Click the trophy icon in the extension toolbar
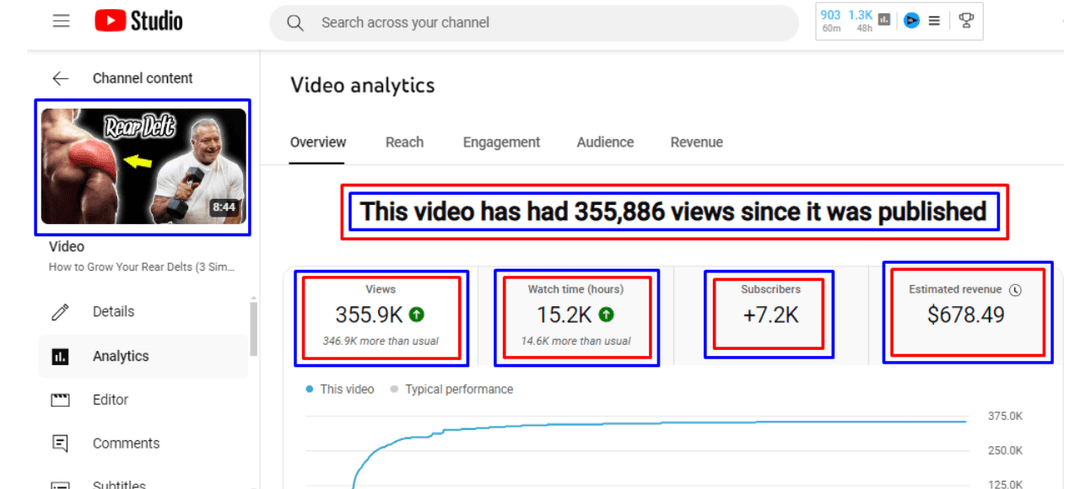The height and width of the screenshot is (489, 1080). [965, 20]
